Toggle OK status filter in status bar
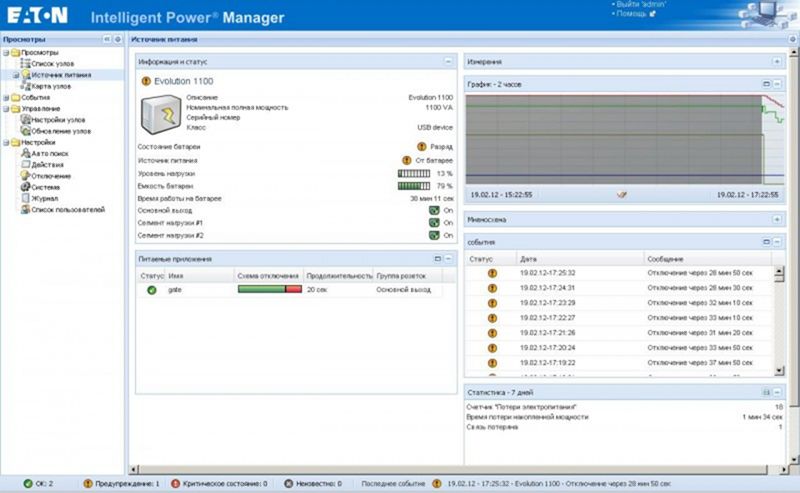The image size is (800, 493). point(42,483)
